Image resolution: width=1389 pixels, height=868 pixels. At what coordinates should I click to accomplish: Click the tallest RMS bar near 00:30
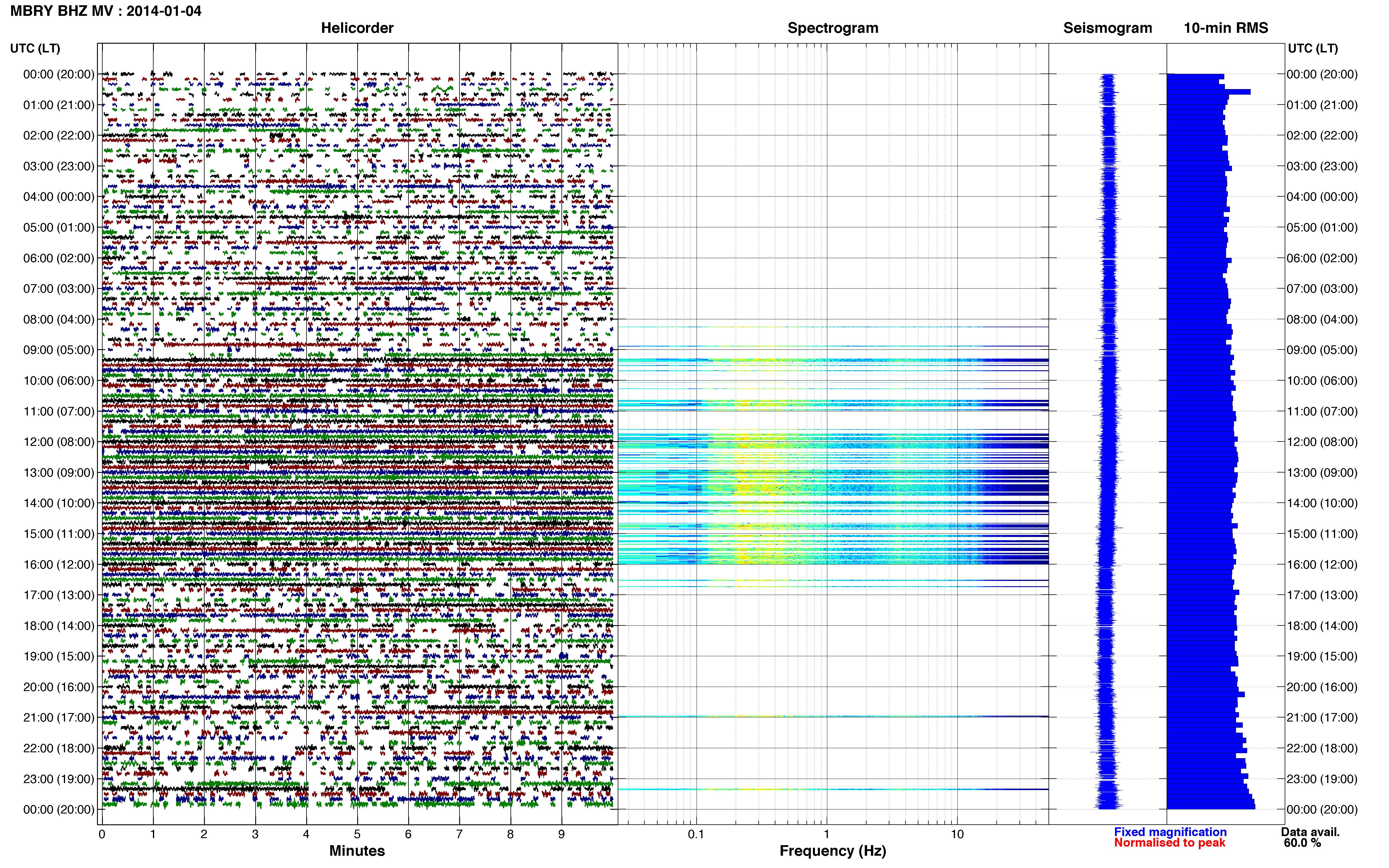[1209, 92]
